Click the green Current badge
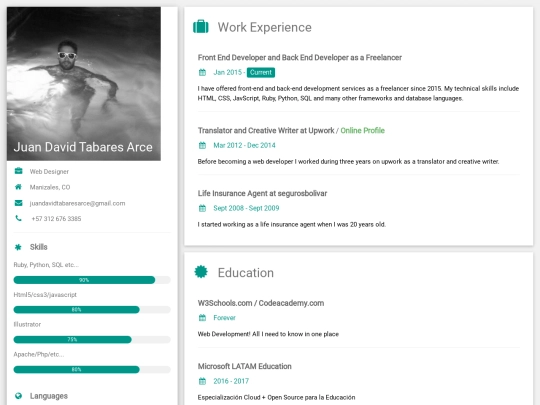540x405 pixels. (x=261, y=72)
